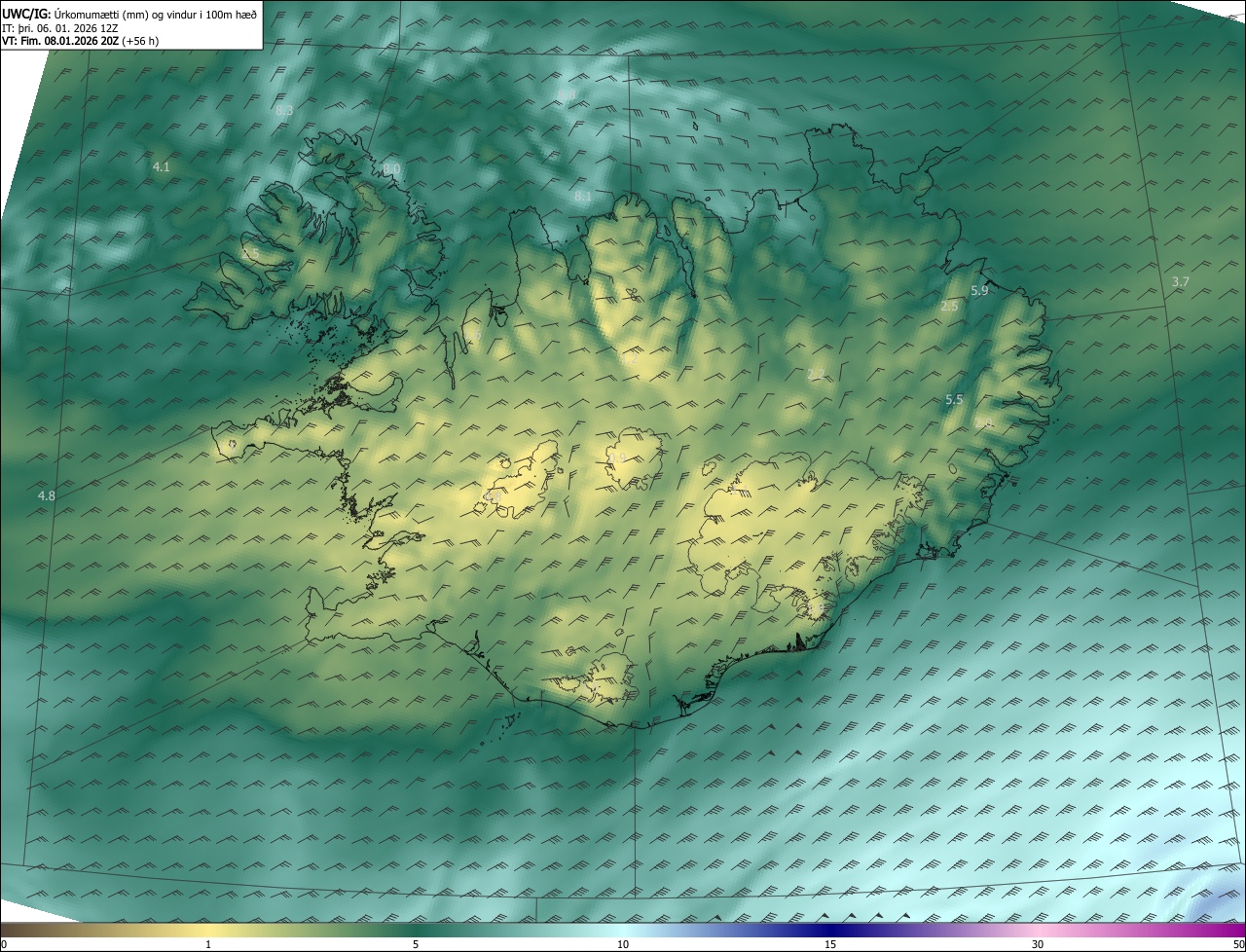
Task: Click the 3.7 precipitation value label
Action: (1181, 282)
